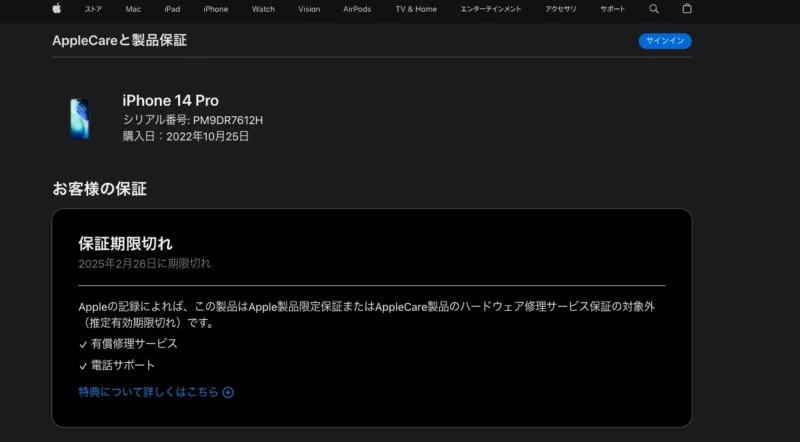Click the iPhone 14 Pro product image

(x=80, y=118)
